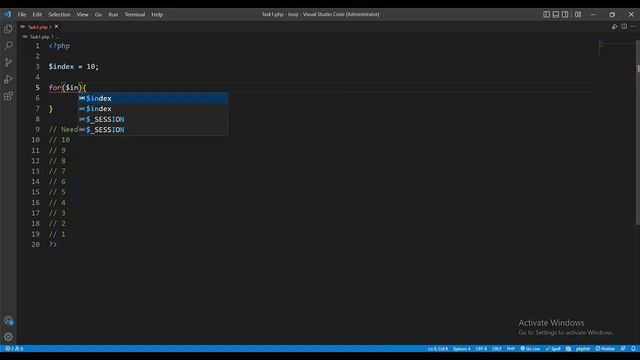The height and width of the screenshot is (360, 640).
Task: Click the VS Code logo icon
Action: 8,14
